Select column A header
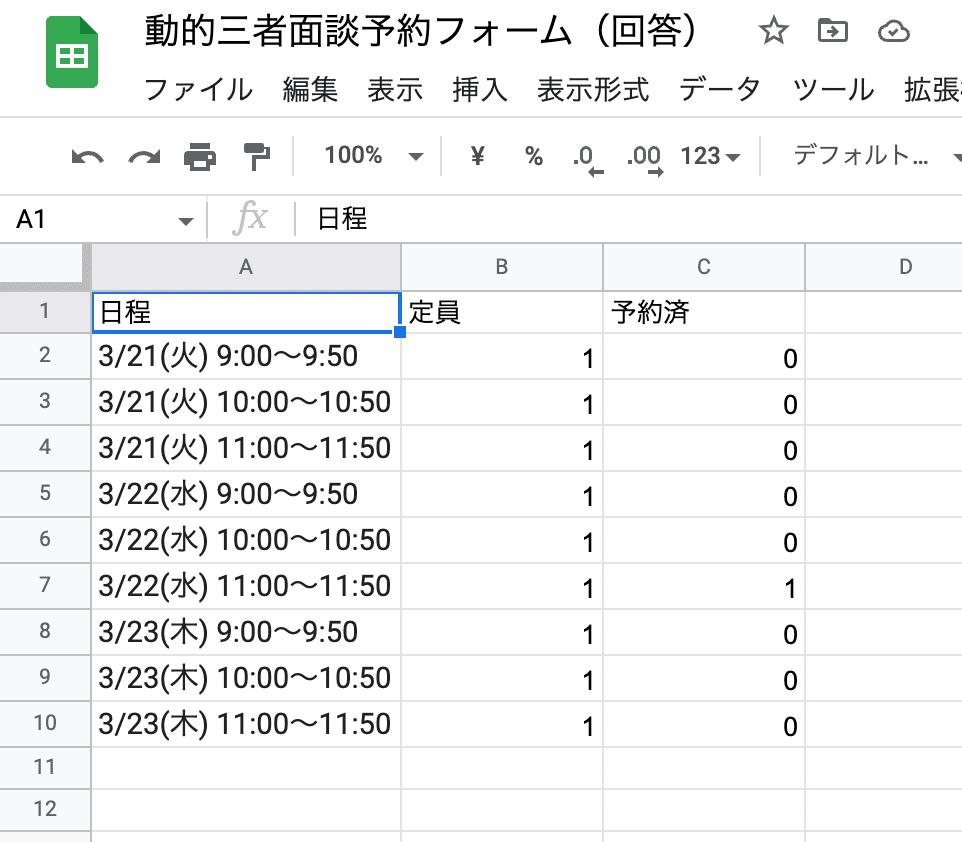 246,267
